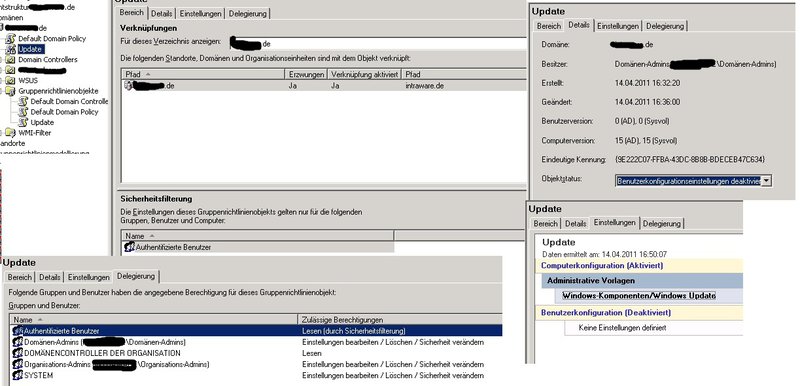Click the SYSTEM account icon
The height and width of the screenshot is (386, 800).
pyautogui.click(x=18, y=375)
